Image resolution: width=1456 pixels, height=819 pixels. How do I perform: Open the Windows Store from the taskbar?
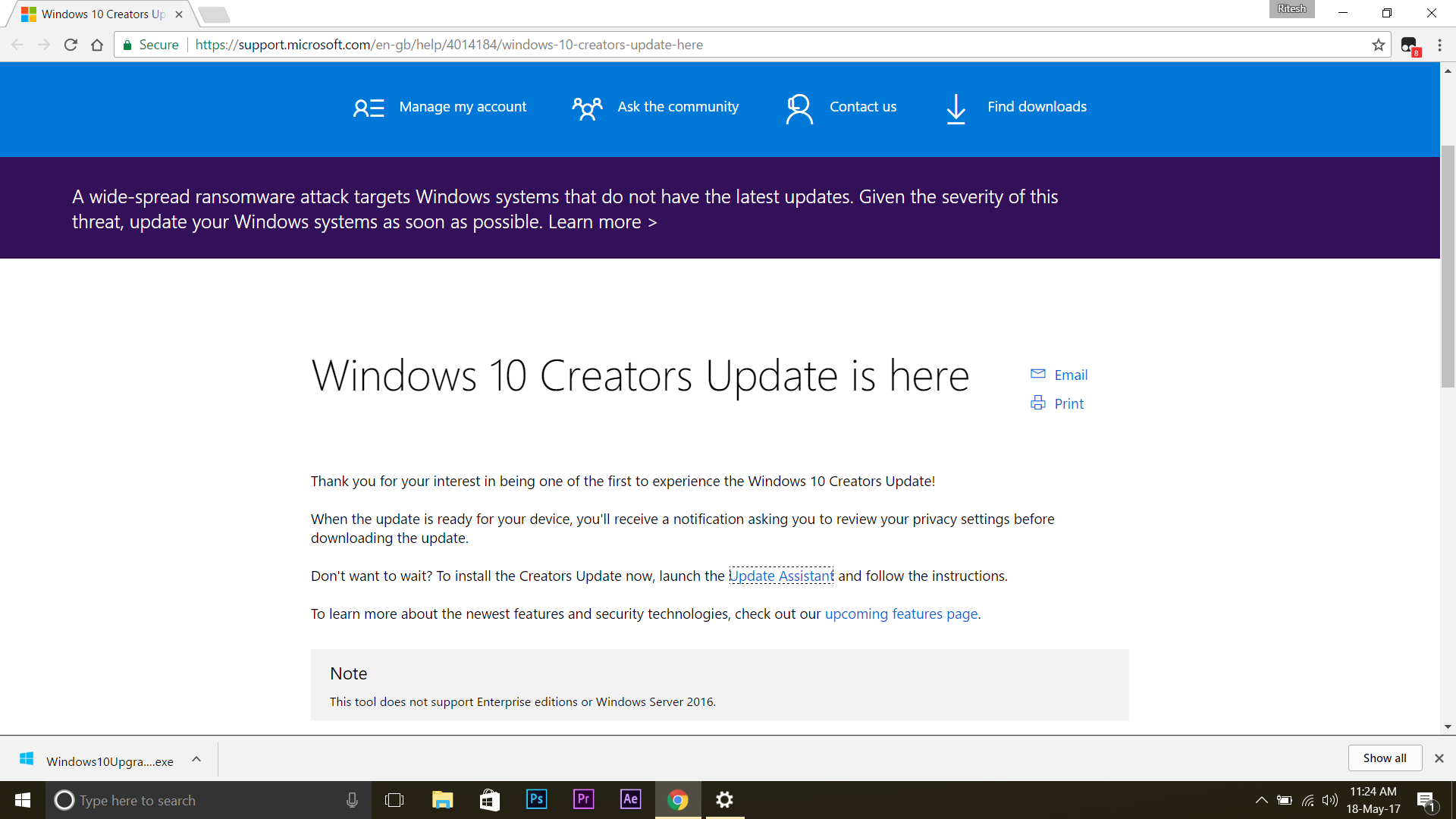pos(489,800)
